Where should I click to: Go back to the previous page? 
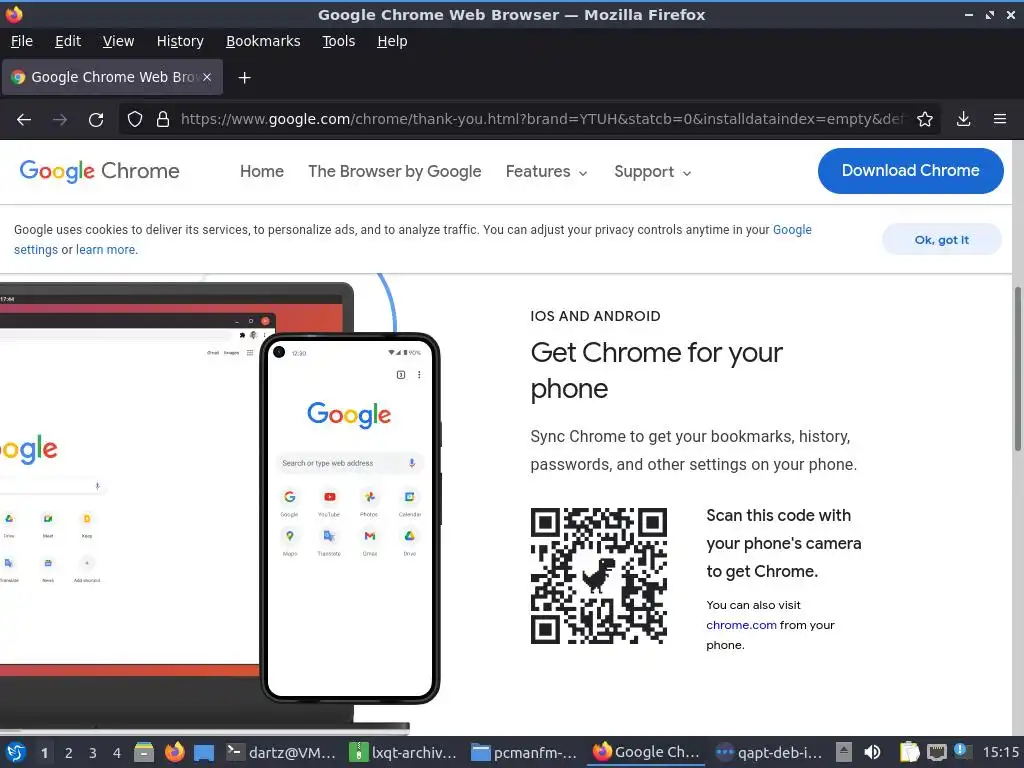[x=24, y=120]
